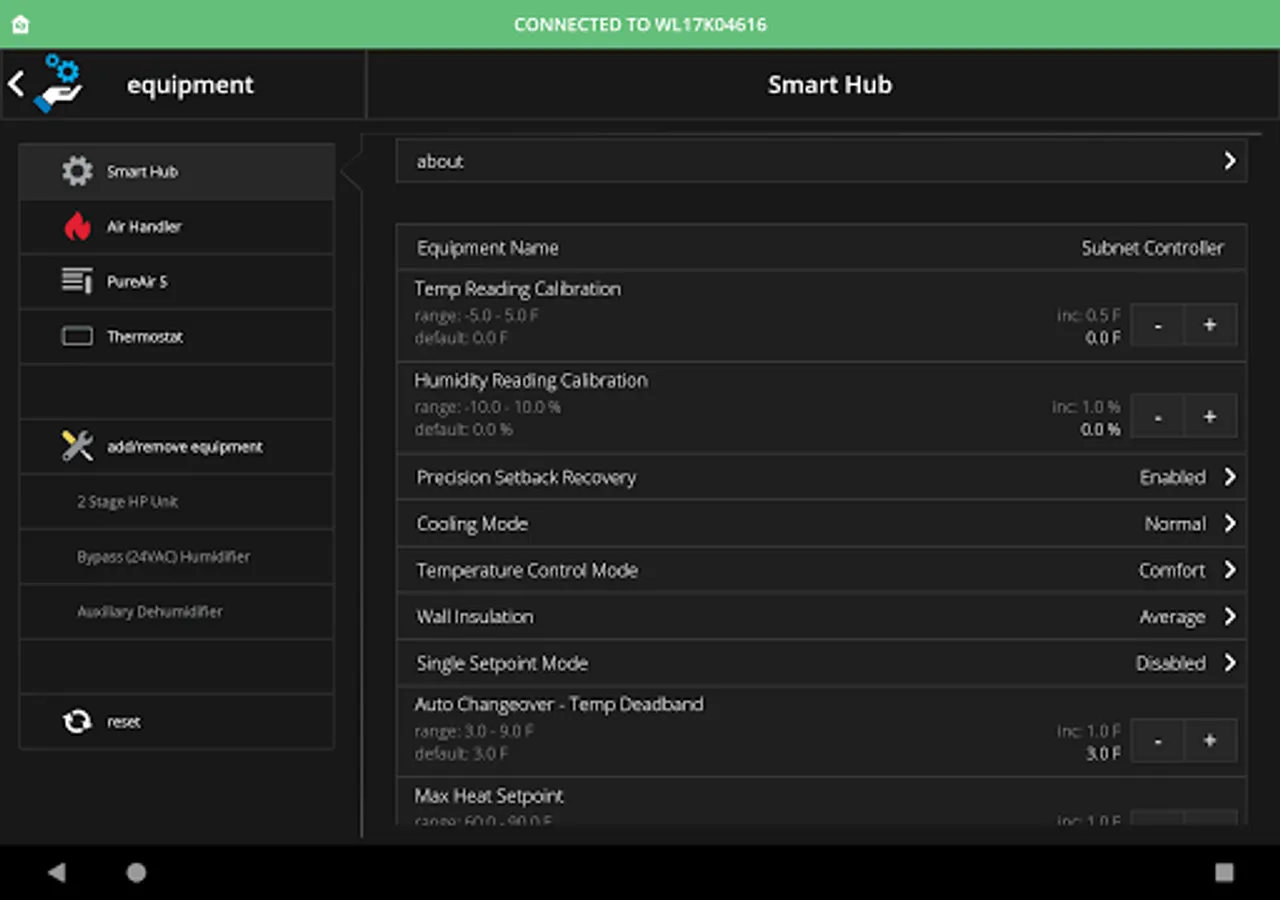
Task: Tap the Normal value for Cooling Mode
Action: tap(1175, 523)
